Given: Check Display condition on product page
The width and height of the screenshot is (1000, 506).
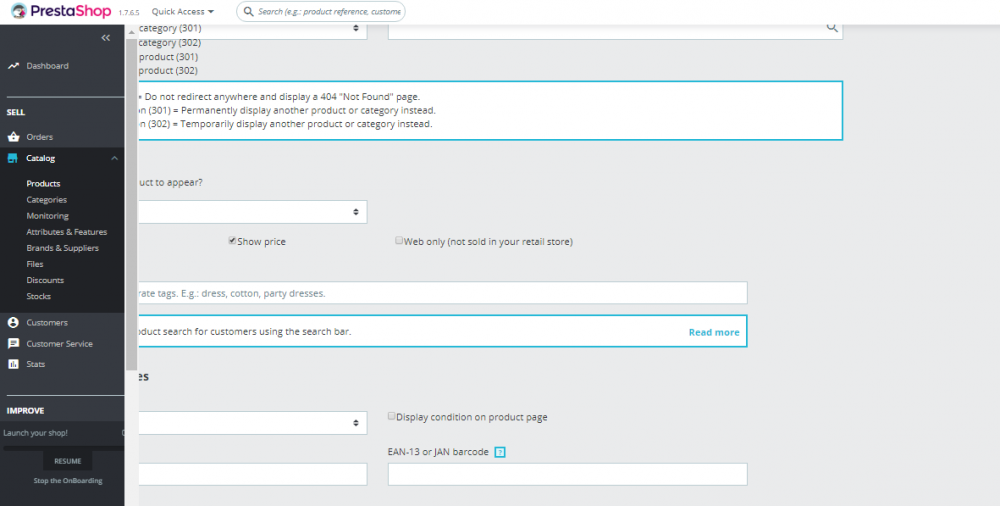Looking at the screenshot, I should tap(392, 416).
